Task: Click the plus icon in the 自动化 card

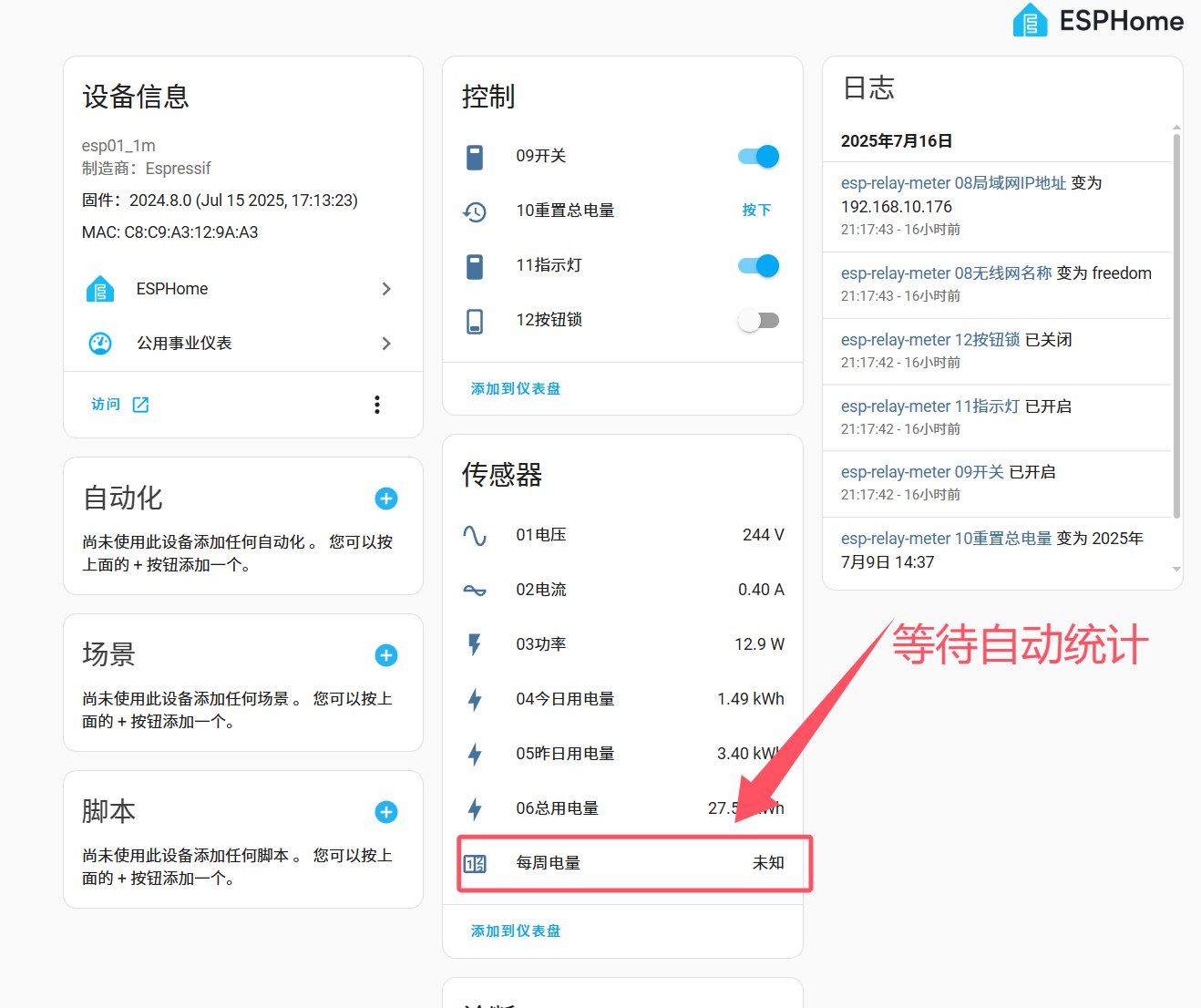Action: (x=386, y=499)
